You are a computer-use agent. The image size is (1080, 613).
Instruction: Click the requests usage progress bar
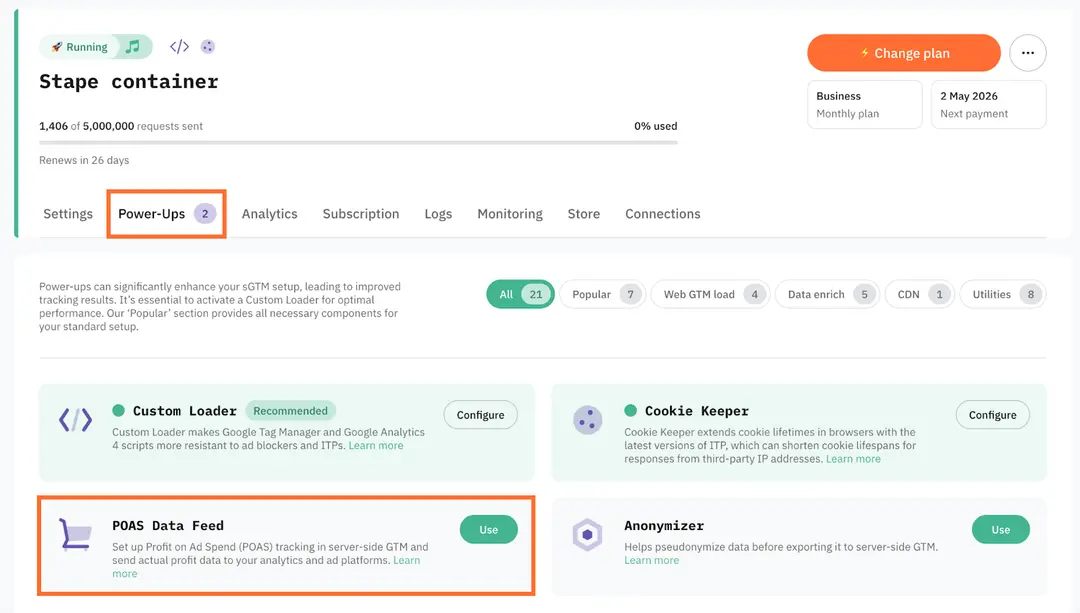pyautogui.click(x=358, y=142)
